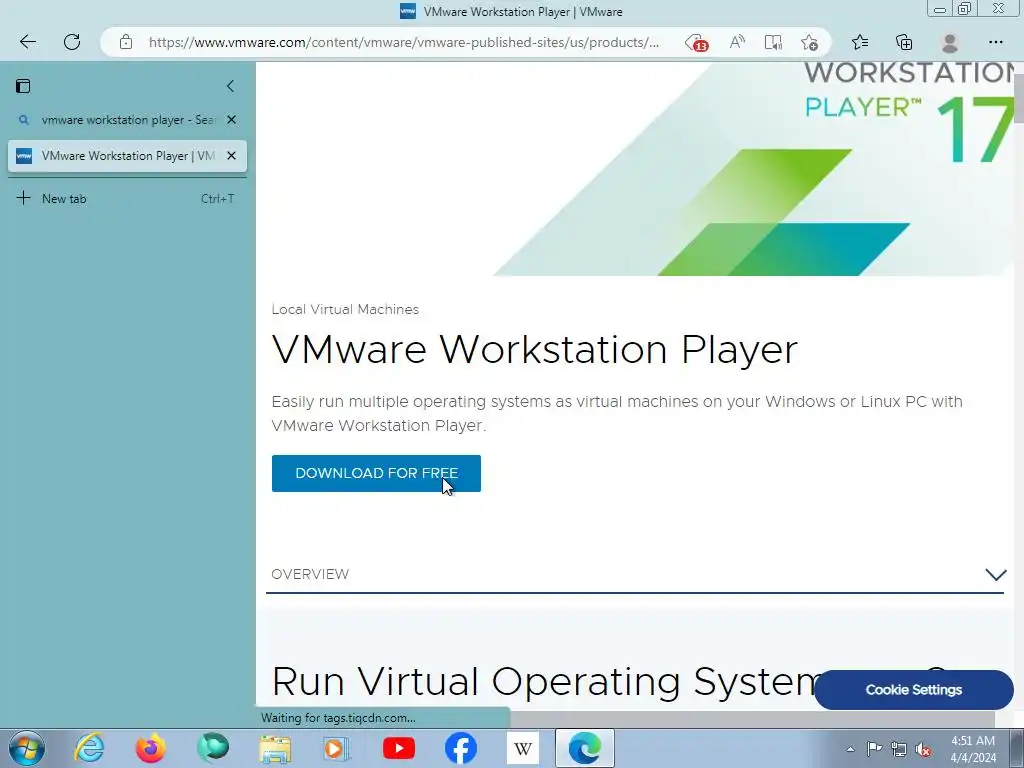Close the vmware workstation player search tab

[231, 120]
